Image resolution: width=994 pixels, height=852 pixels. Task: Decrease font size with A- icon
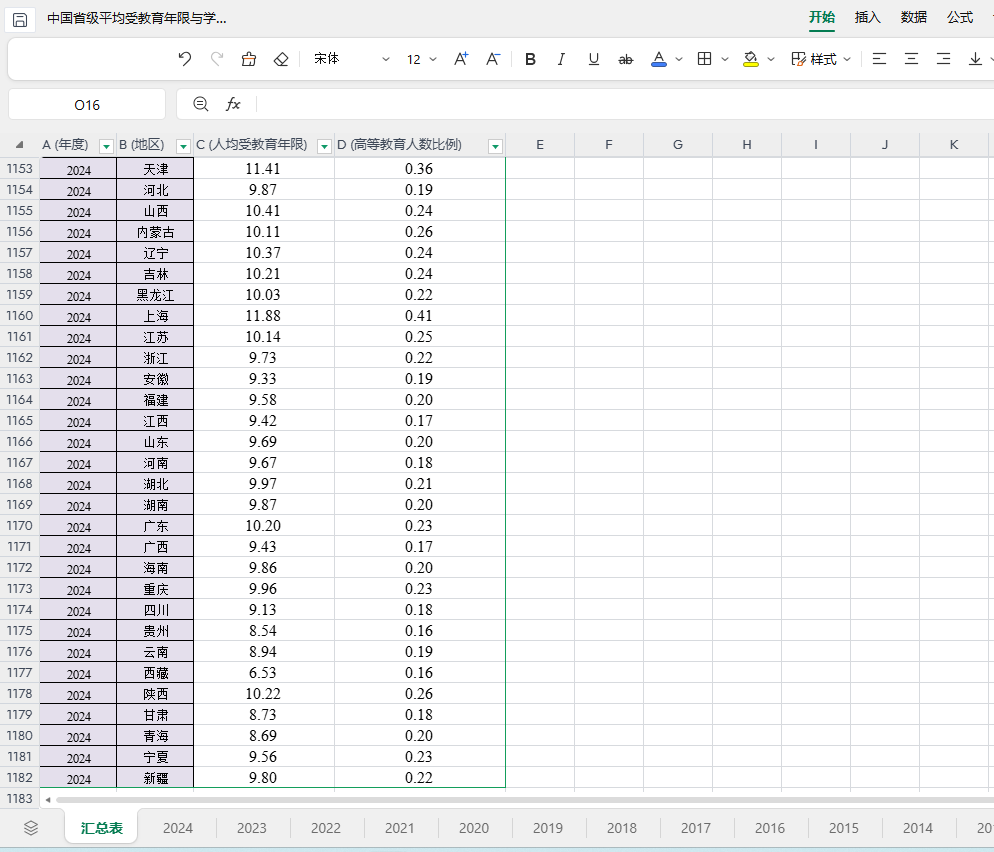pos(493,59)
